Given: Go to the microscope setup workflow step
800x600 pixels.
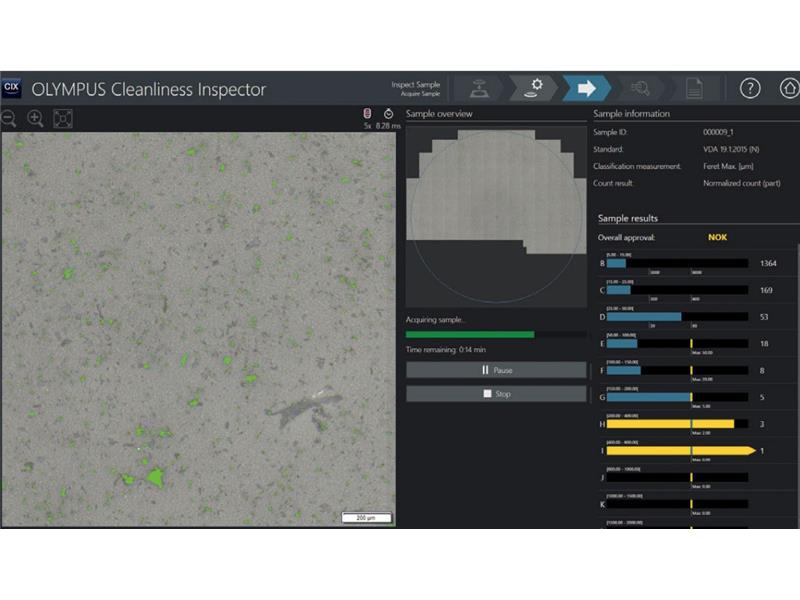Looking at the screenshot, I should click(479, 88).
